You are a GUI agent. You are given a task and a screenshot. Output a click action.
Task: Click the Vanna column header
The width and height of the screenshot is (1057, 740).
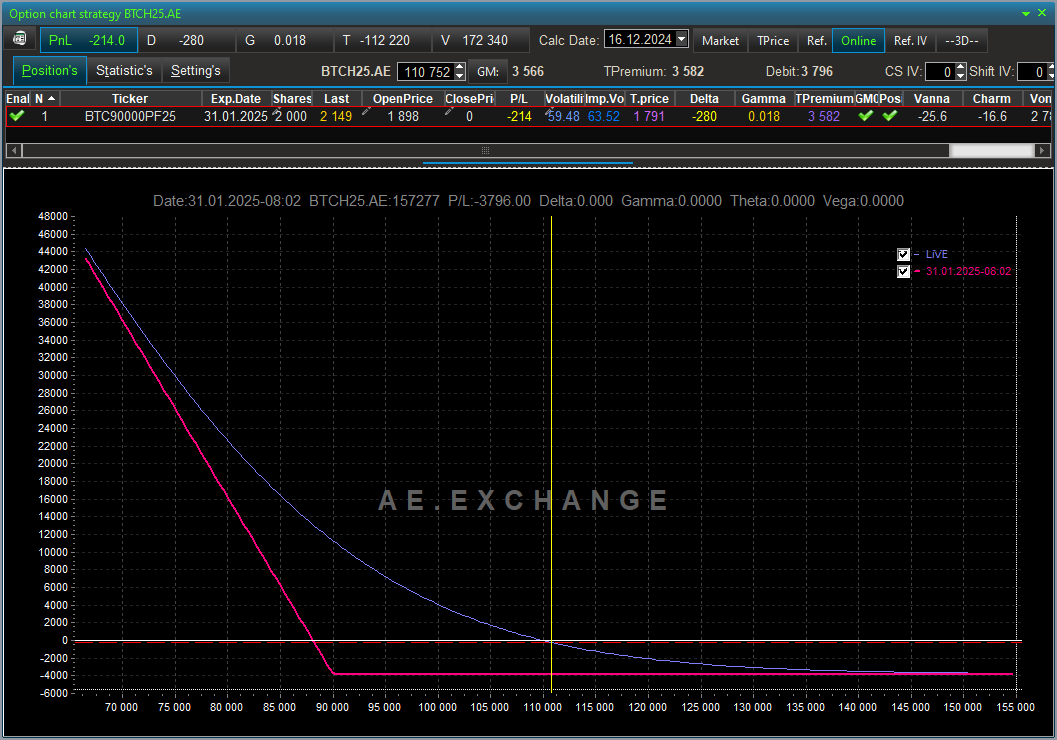click(932, 98)
